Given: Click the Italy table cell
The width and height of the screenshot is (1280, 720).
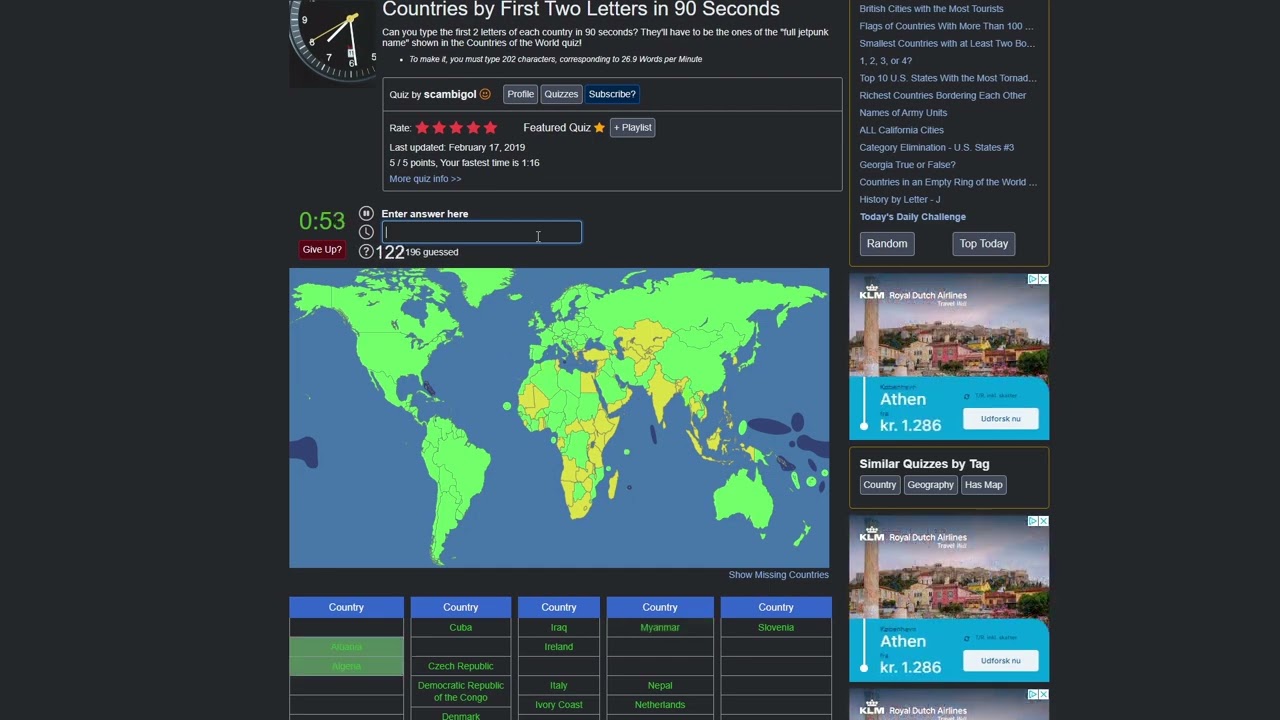Looking at the screenshot, I should [559, 686].
